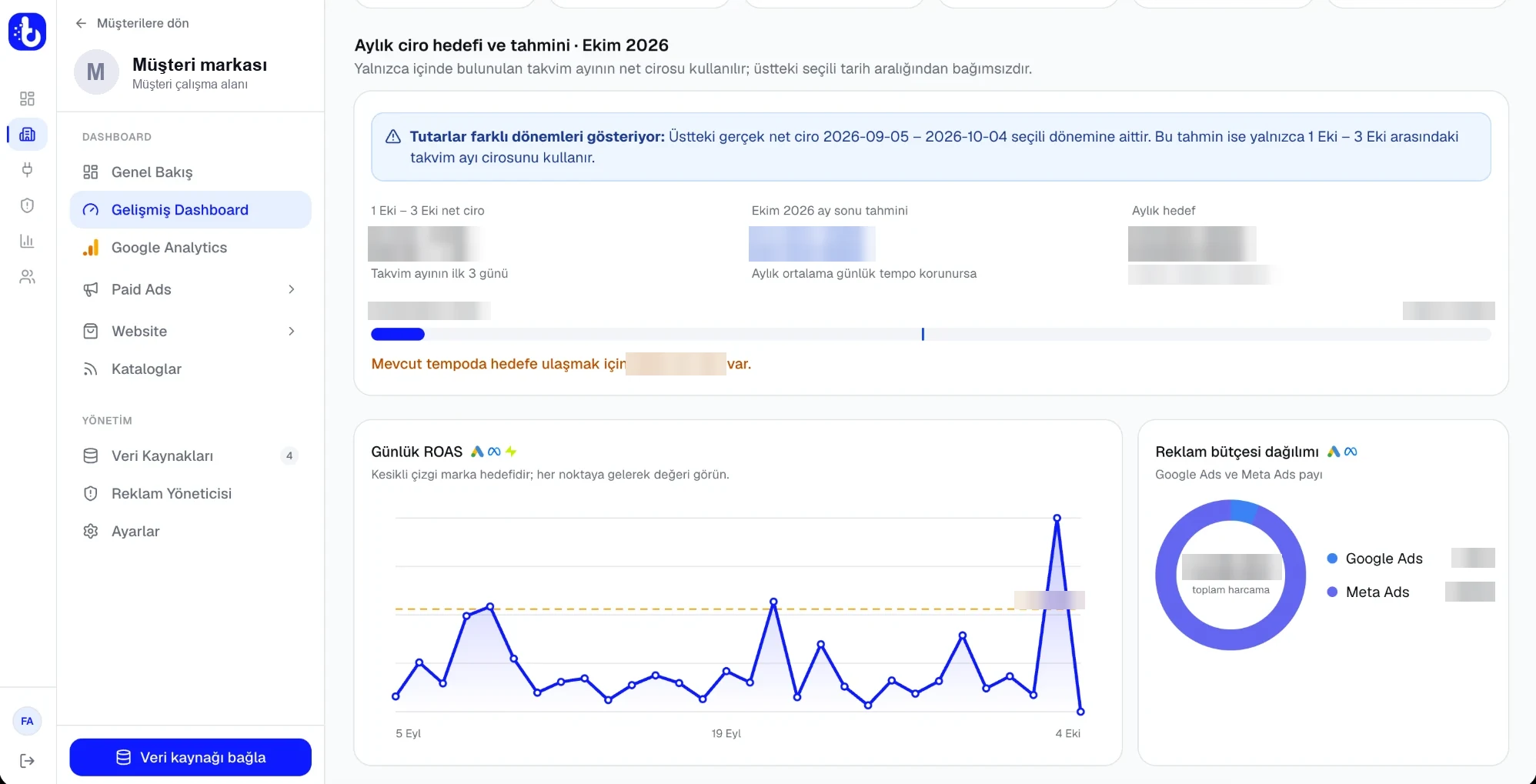
Task: Select Gelişmiş Dashboard menu item
Action: (x=190, y=210)
